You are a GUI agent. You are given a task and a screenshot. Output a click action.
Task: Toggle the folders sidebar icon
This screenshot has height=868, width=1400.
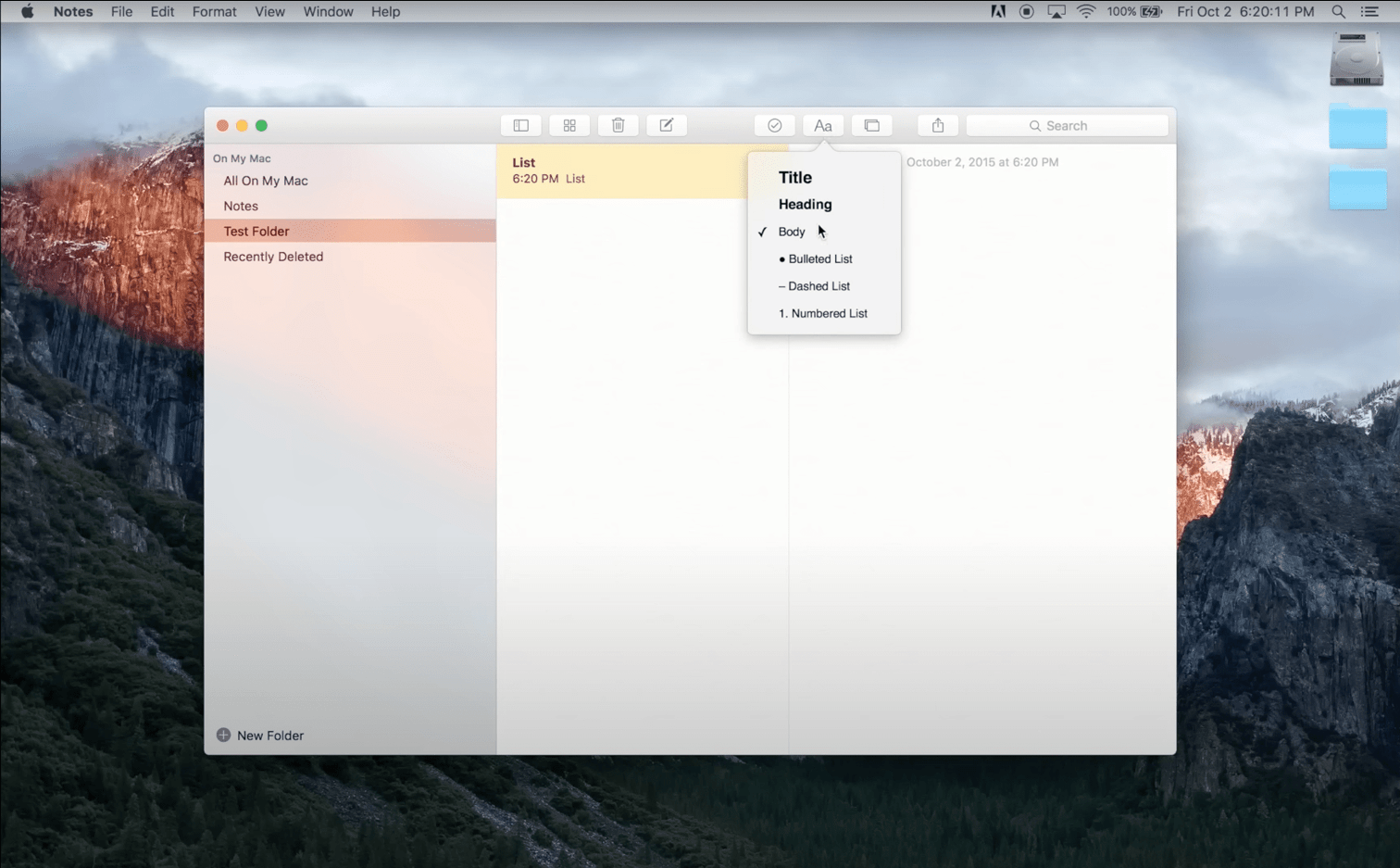coord(520,125)
